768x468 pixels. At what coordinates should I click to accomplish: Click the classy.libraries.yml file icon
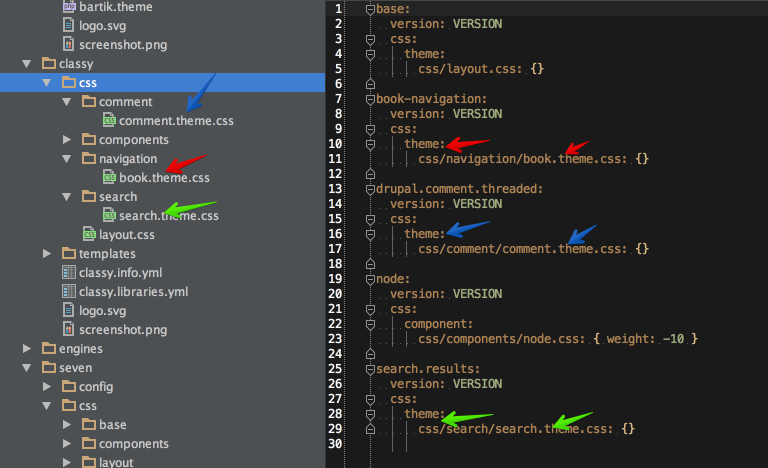69,291
